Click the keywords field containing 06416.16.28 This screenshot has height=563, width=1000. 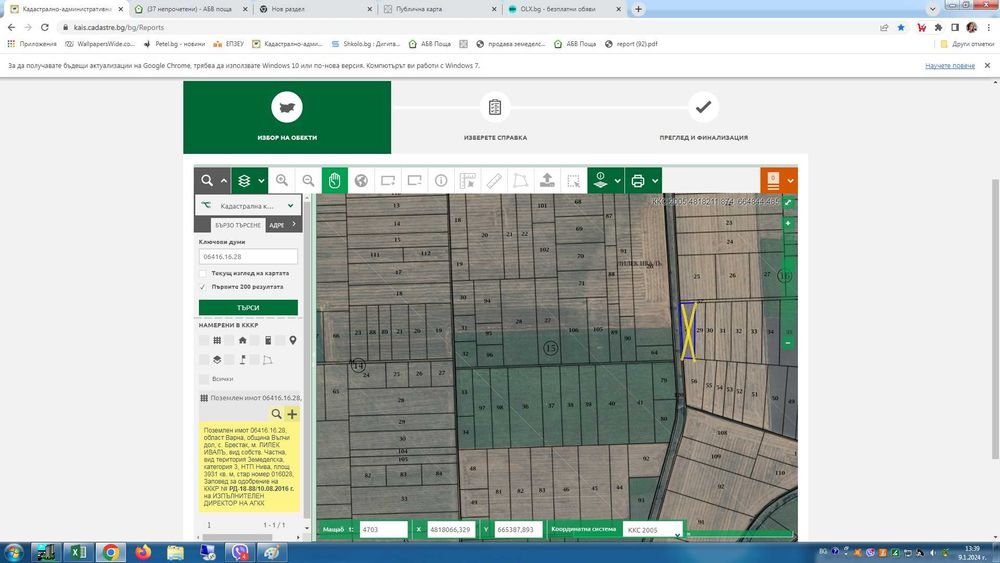click(248, 256)
